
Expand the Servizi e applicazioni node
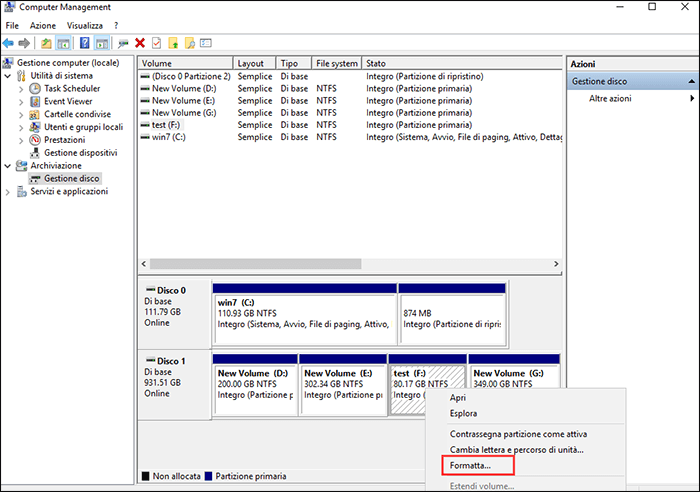coord(7,192)
